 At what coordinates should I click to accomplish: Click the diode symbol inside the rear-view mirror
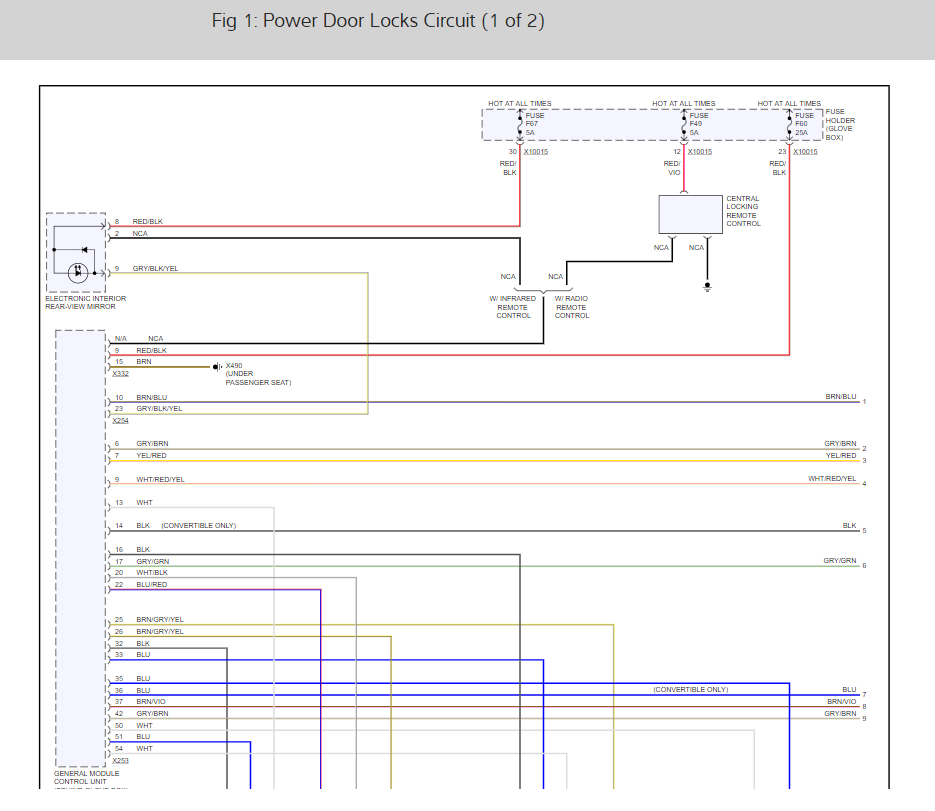pyautogui.click(x=85, y=249)
